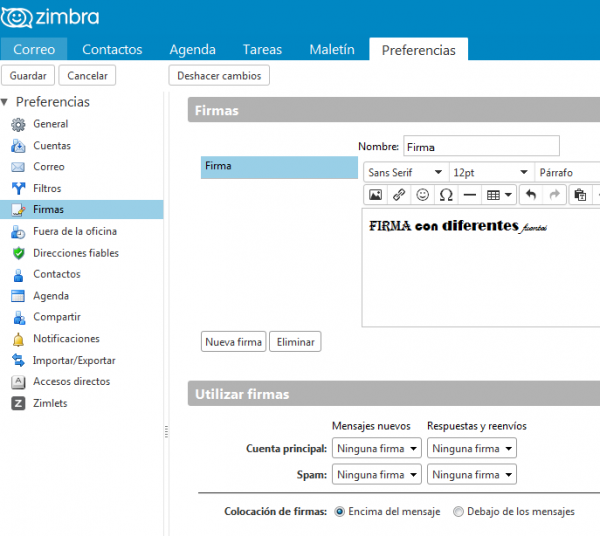Insert link in signature editor
600x536 pixels.
[399, 195]
